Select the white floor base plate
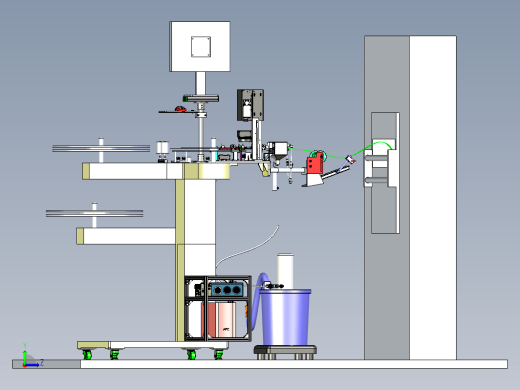This screenshot has width=520, height=390. pyautogui.click(x=260, y=364)
